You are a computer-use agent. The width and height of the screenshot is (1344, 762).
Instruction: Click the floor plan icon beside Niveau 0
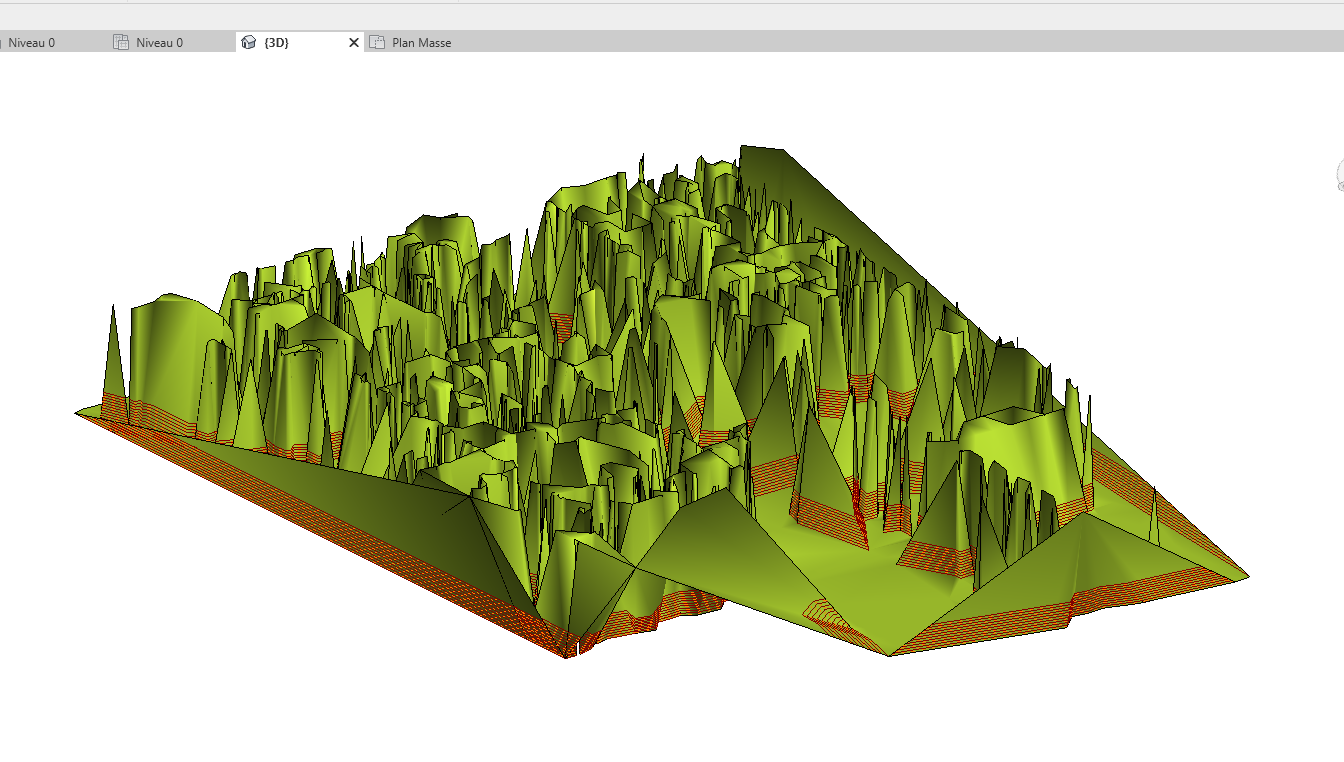pyautogui.click(x=121, y=43)
